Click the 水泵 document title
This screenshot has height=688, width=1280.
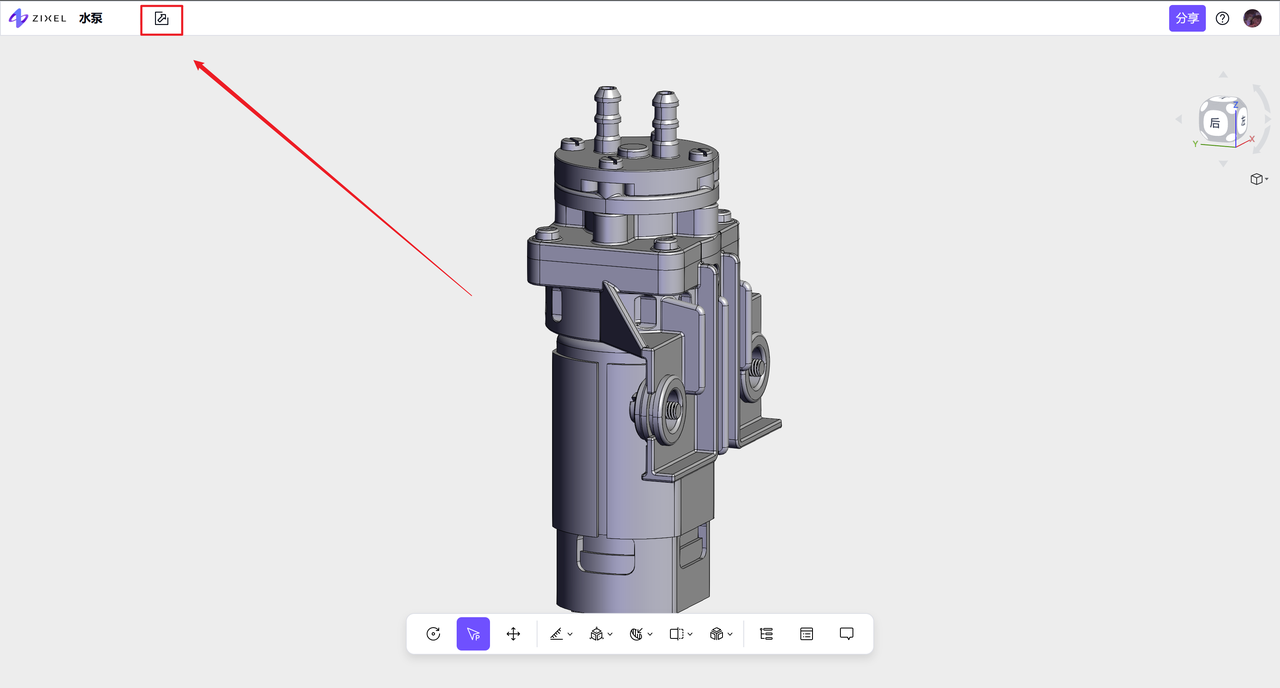pos(90,19)
